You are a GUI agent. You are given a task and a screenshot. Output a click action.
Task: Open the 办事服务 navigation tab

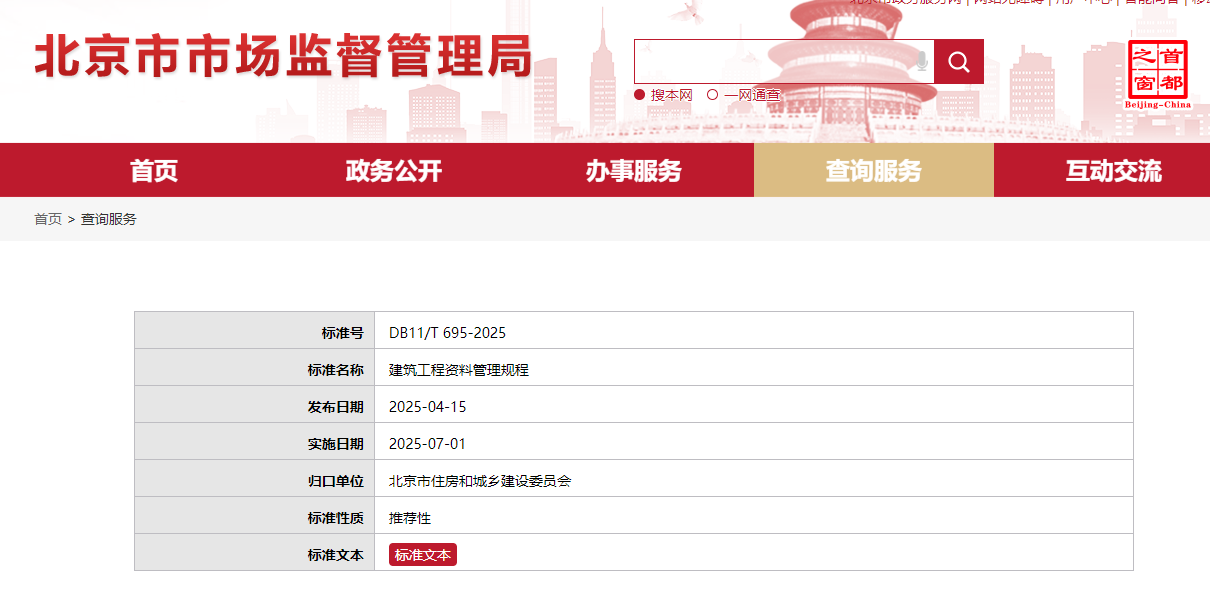[634, 171]
